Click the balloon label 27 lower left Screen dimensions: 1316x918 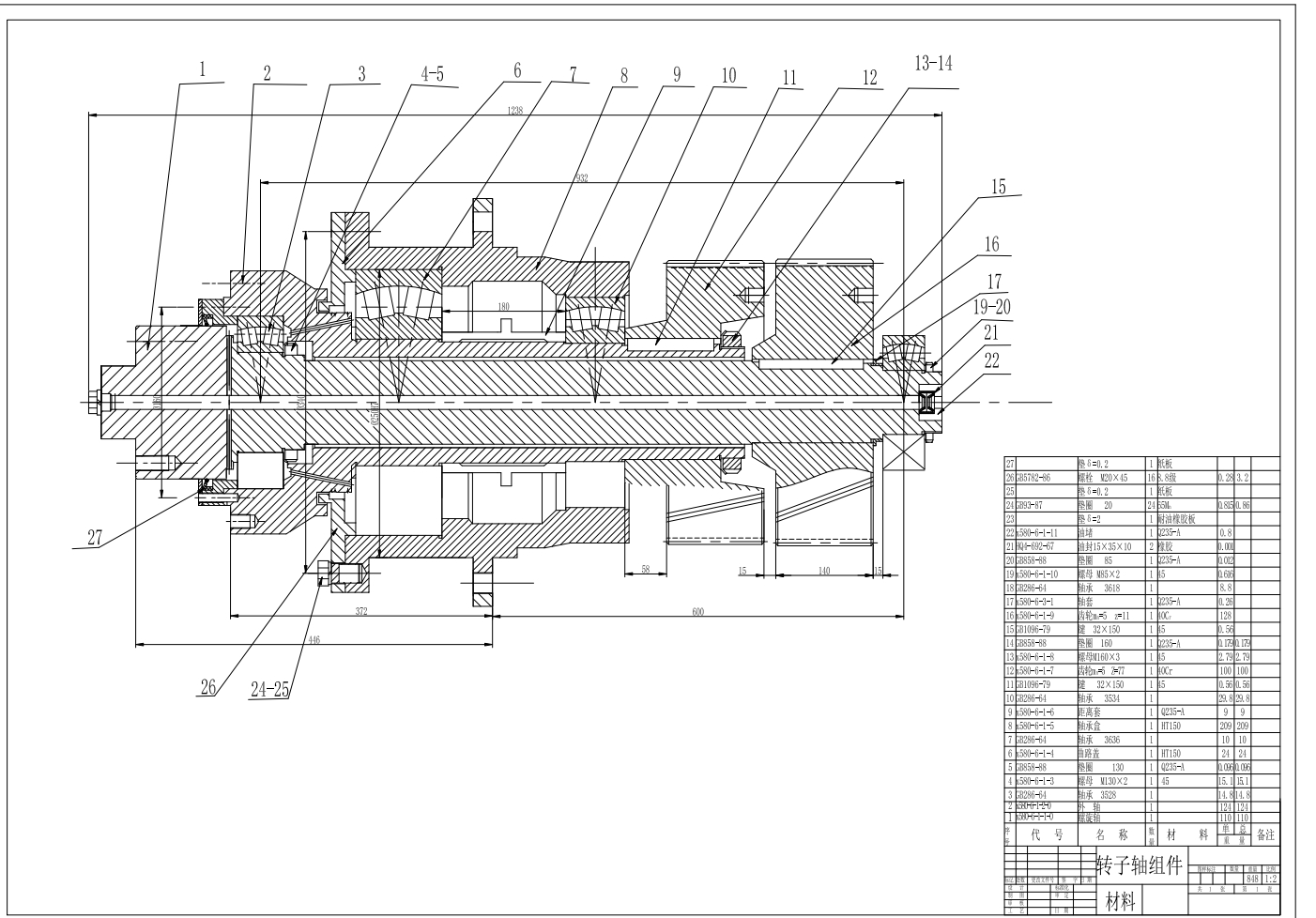(x=94, y=537)
